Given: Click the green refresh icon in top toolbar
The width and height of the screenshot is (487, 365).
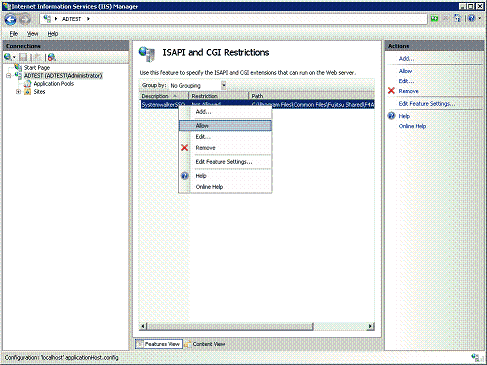Looking at the screenshot, I should [x=434, y=19].
